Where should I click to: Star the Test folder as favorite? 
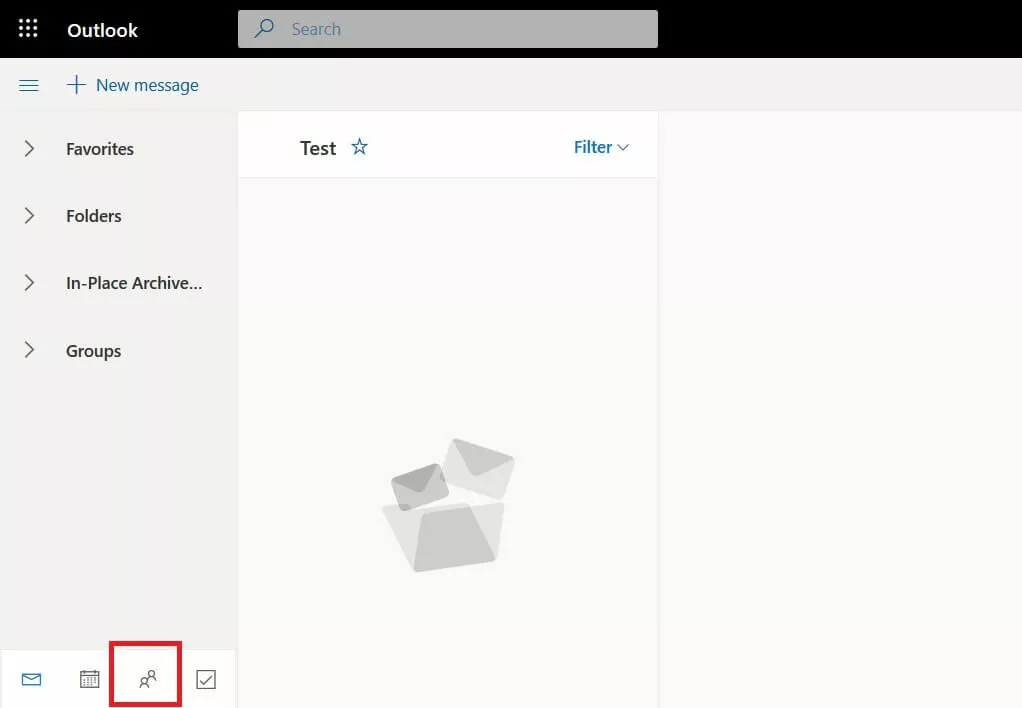coord(359,147)
